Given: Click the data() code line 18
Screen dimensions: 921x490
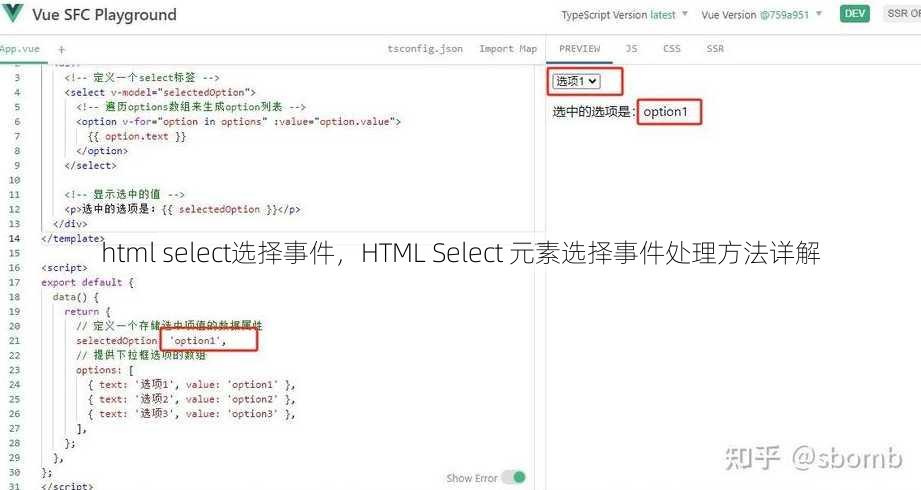Looking at the screenshot, I should click(x=76, y=297).
